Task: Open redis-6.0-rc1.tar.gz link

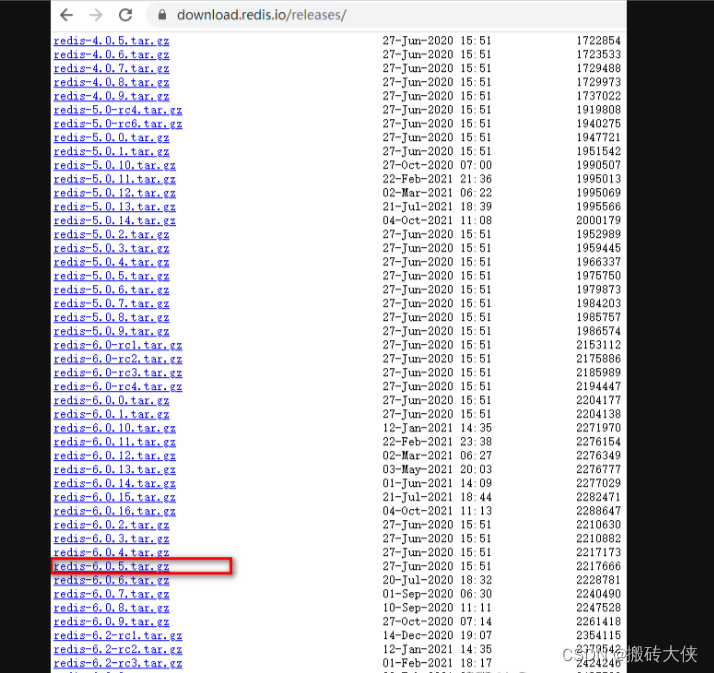Action: click(118, 345)
